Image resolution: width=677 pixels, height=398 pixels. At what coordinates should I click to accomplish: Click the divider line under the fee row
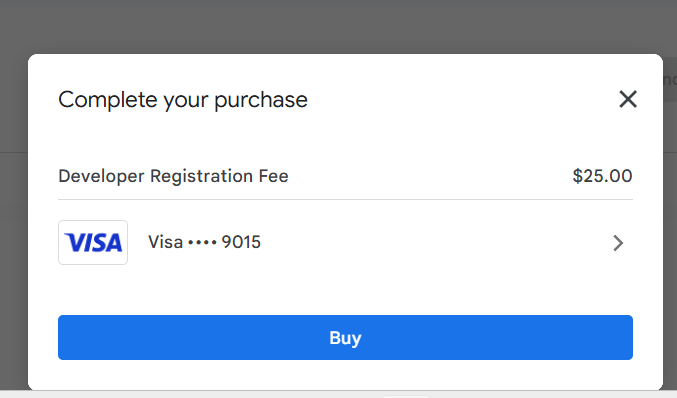[x=345, y=199]
